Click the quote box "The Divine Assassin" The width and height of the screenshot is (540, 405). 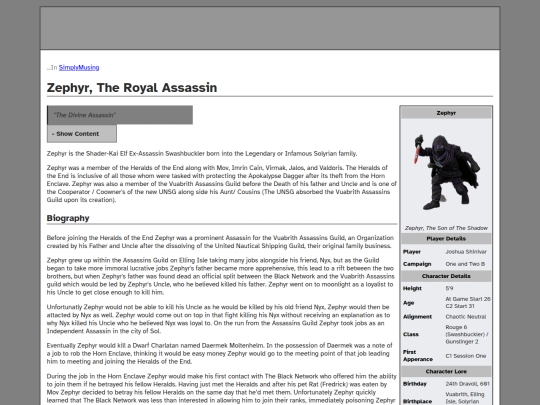click(120, 115)
